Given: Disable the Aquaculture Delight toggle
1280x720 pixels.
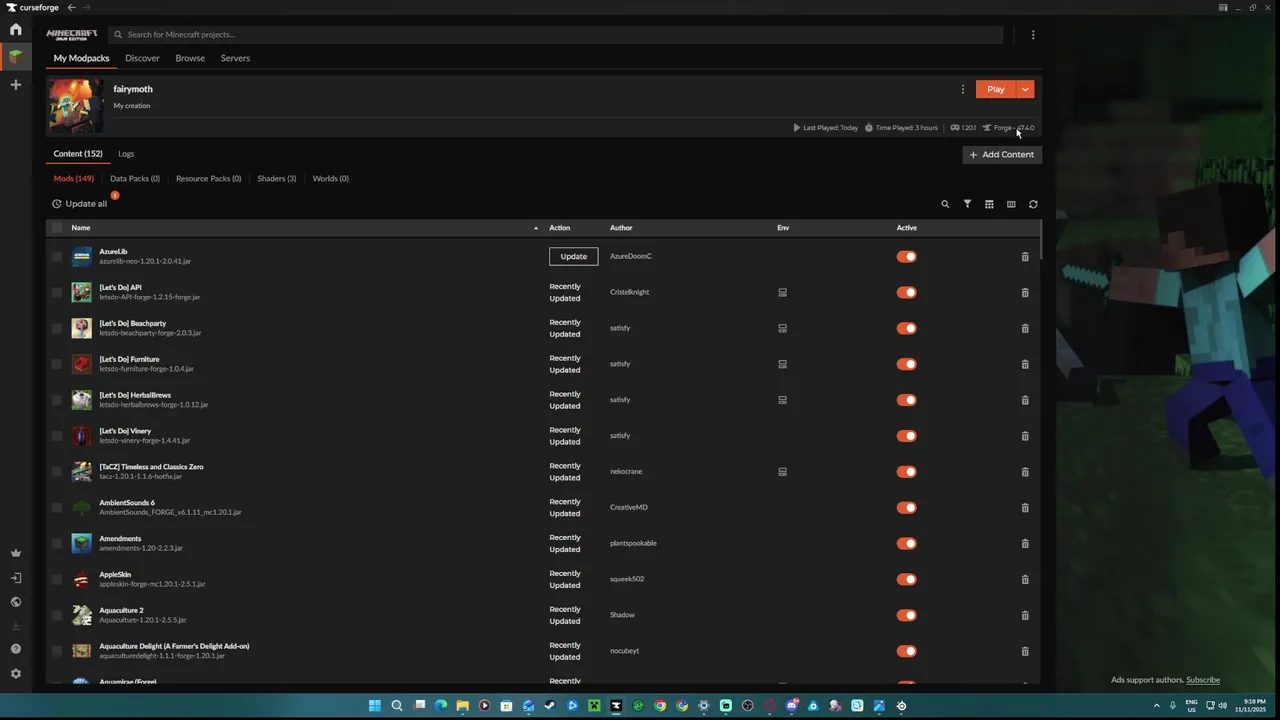Looking at the screenshot, I should (907, 651).
